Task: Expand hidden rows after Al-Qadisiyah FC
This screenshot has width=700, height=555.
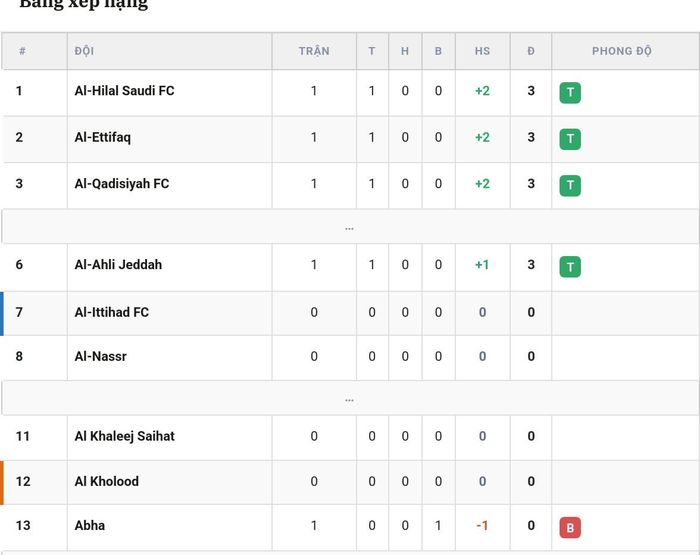Action: point(350,227)
